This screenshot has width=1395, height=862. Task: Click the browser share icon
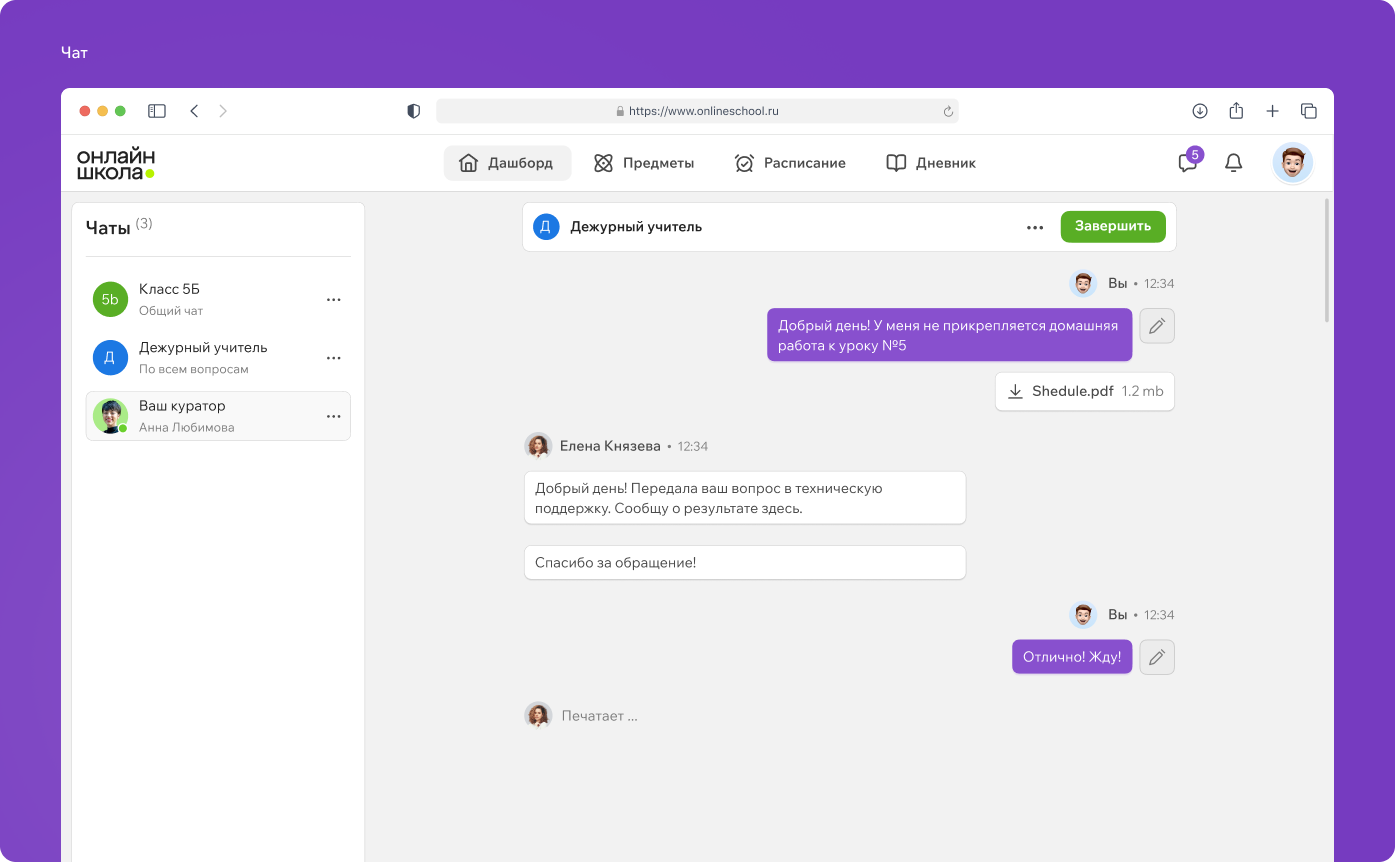pos(1236,111)
